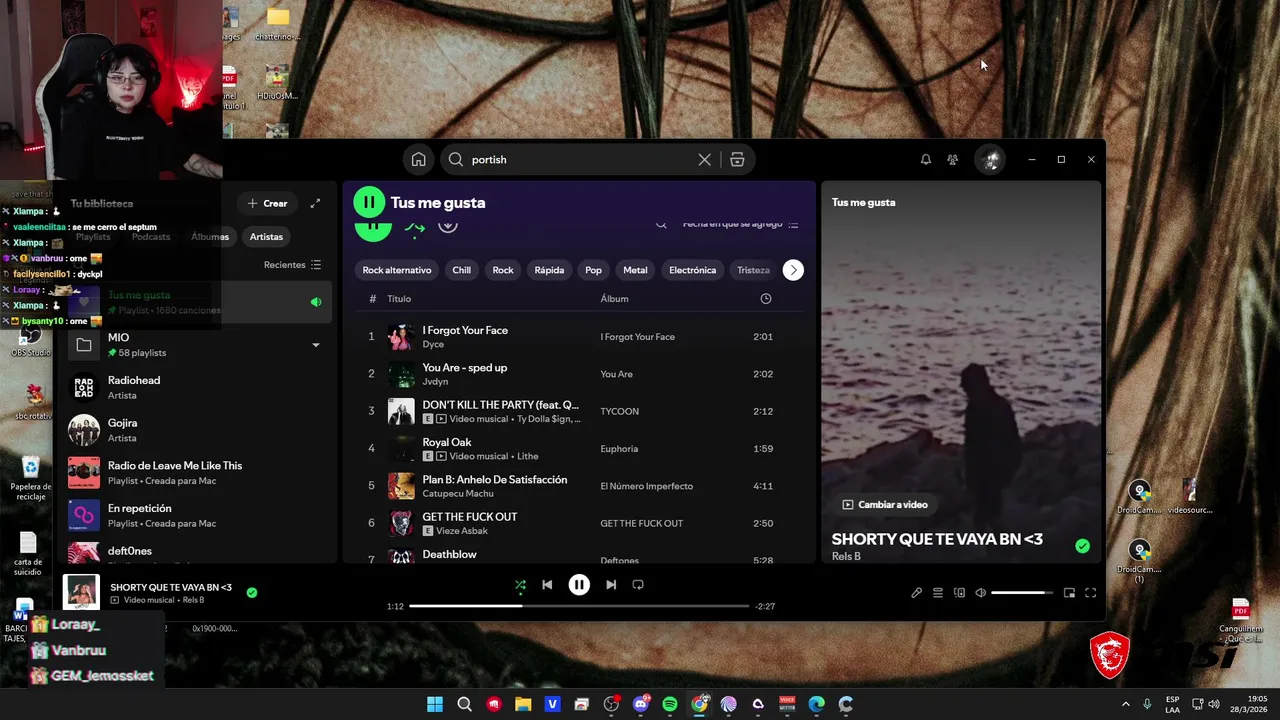The width and height of the screenshot is (1280, 720).
Task: Filter songs by Metal chip
Action: (635, 270)
